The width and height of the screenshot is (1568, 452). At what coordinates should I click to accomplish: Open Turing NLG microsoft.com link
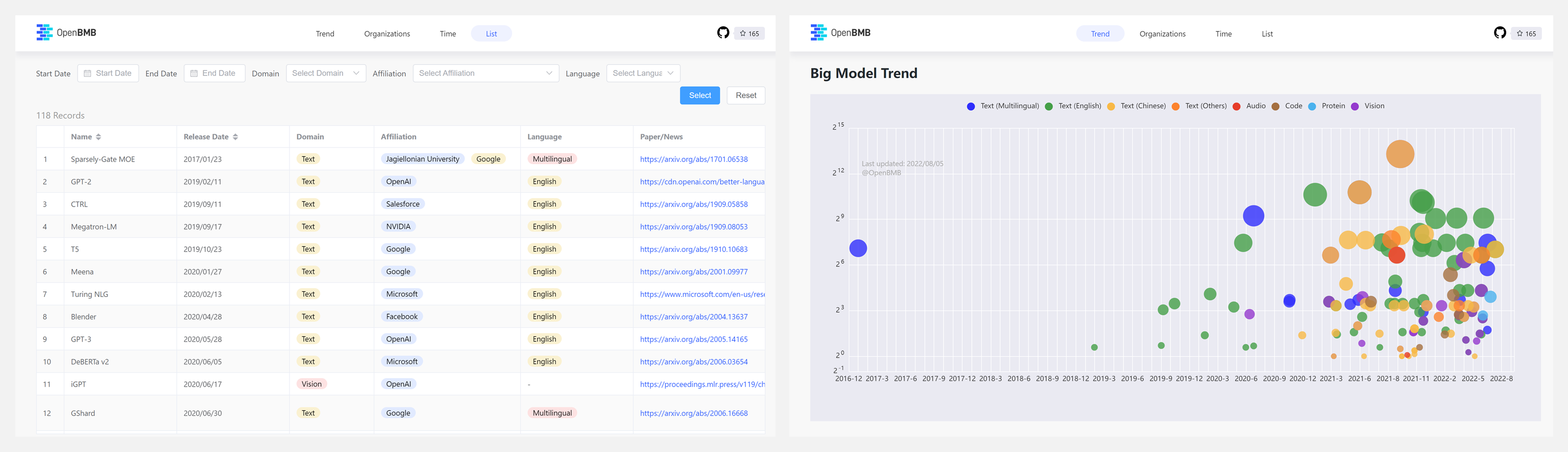coord(703,294)
